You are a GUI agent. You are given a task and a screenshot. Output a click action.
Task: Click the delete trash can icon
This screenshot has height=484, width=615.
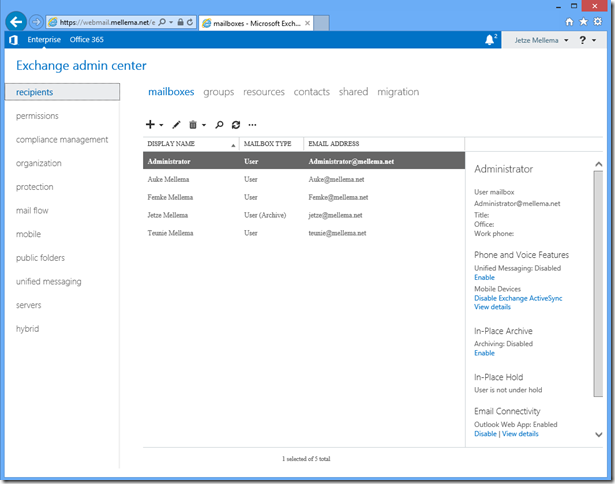coord(193,125)
